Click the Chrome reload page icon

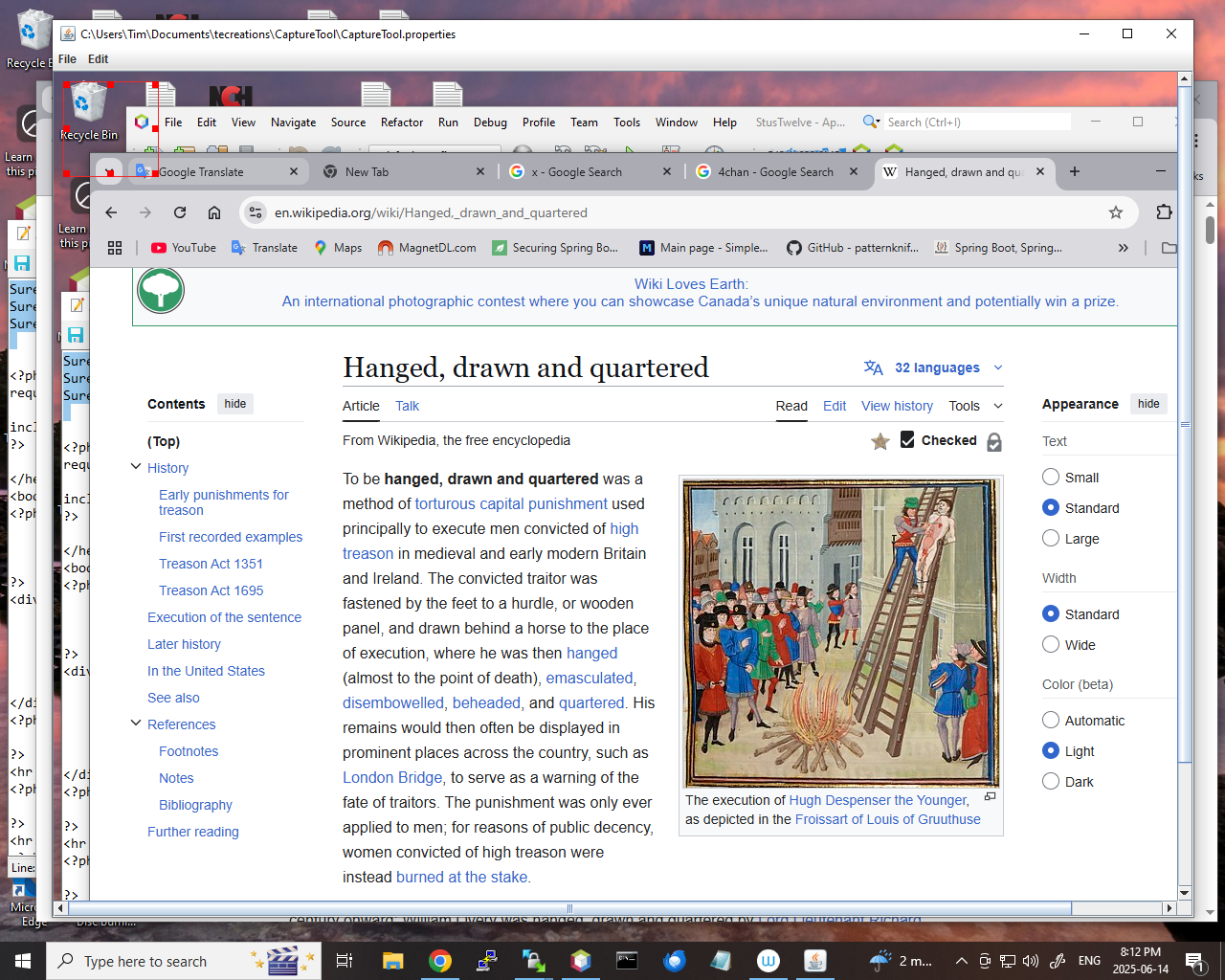(x=180, y=212)
